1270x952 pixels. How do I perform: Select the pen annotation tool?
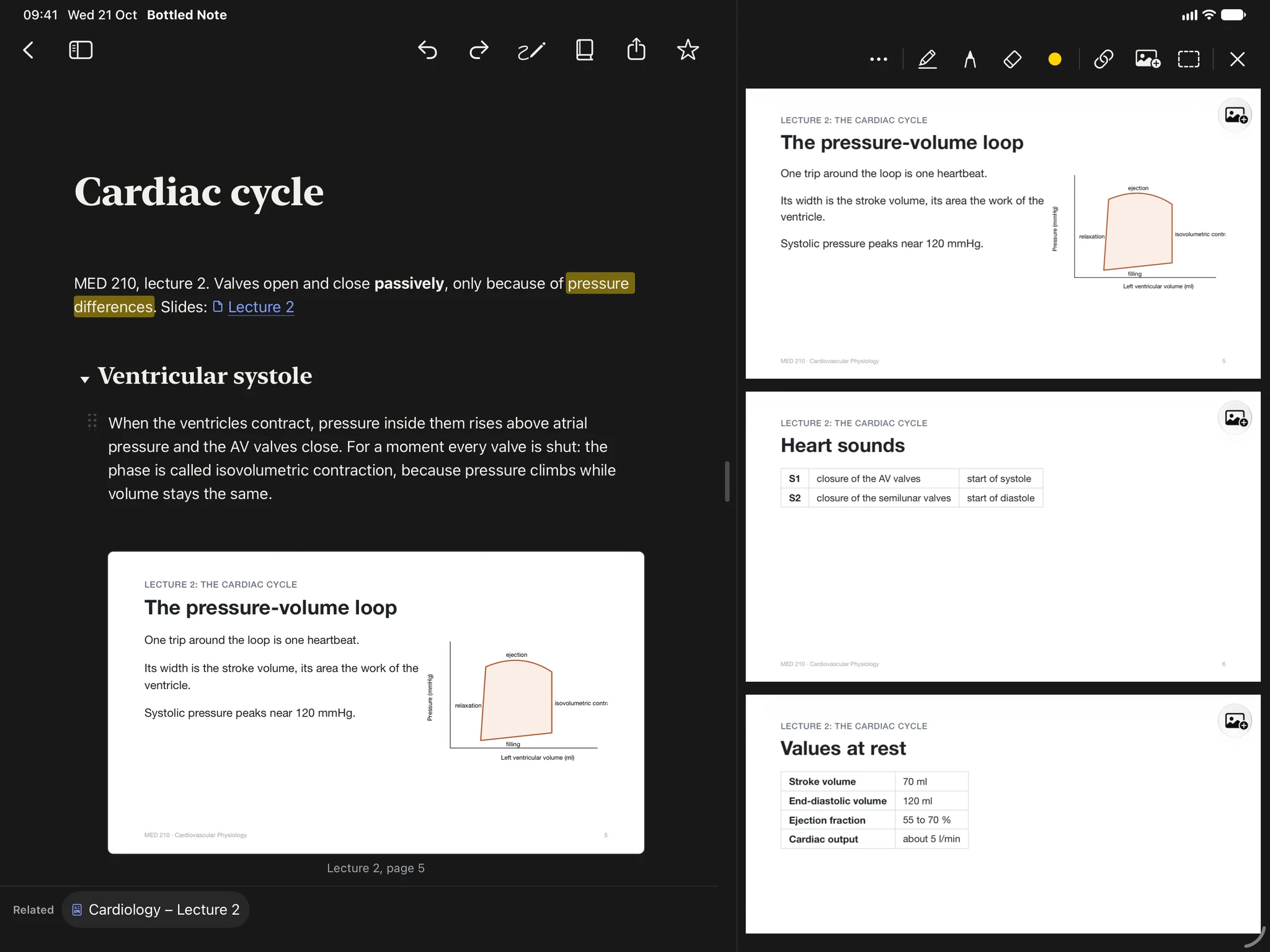point(927,59)
